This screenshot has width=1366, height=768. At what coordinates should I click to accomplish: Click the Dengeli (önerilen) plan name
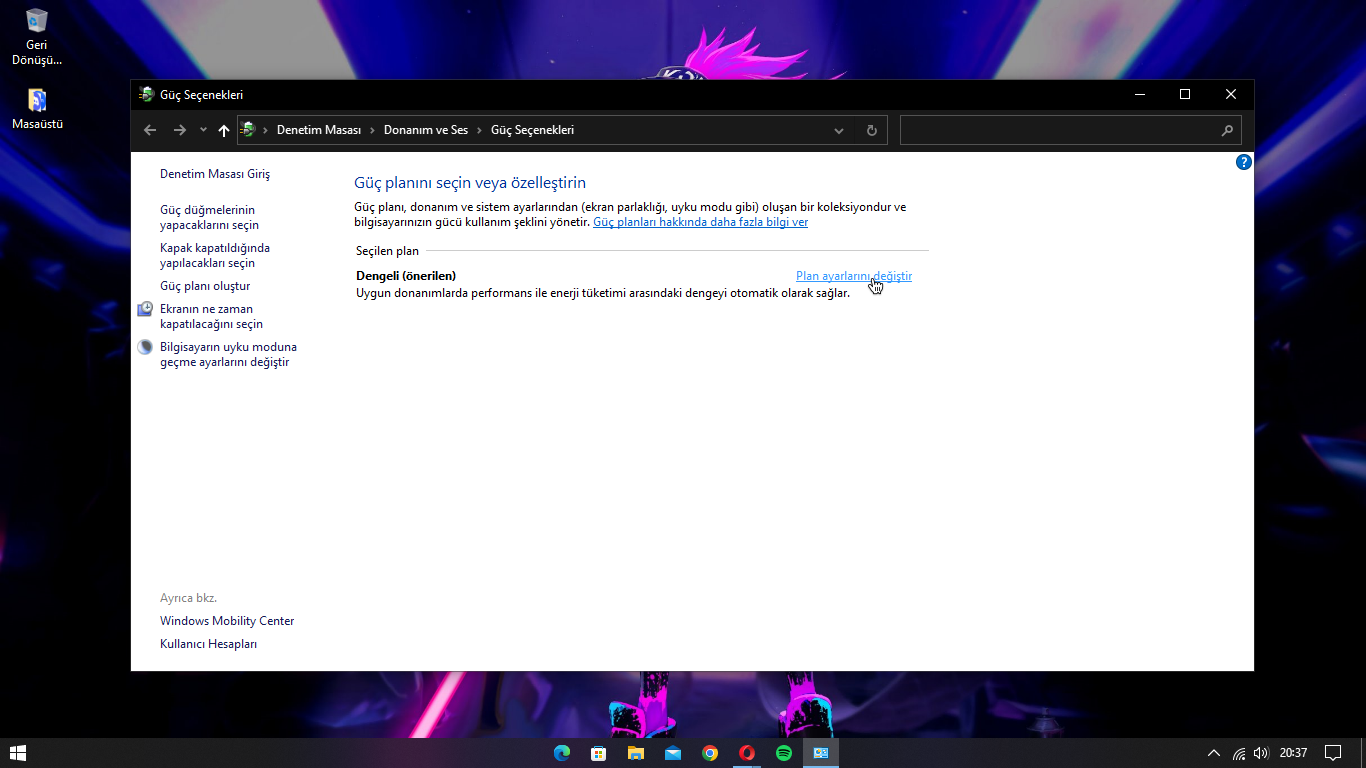coord(406,276)
